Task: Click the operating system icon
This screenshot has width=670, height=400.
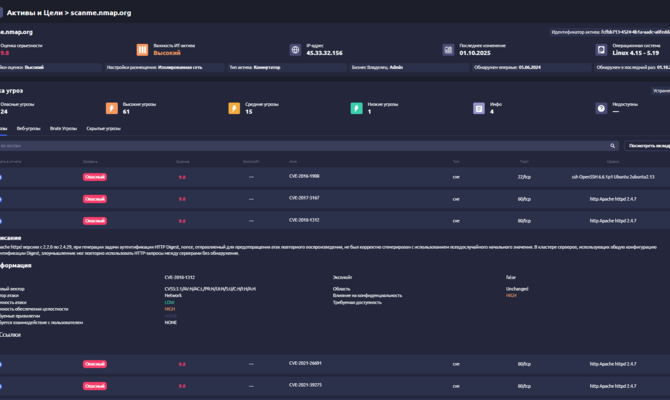Action: coord(602,49)
